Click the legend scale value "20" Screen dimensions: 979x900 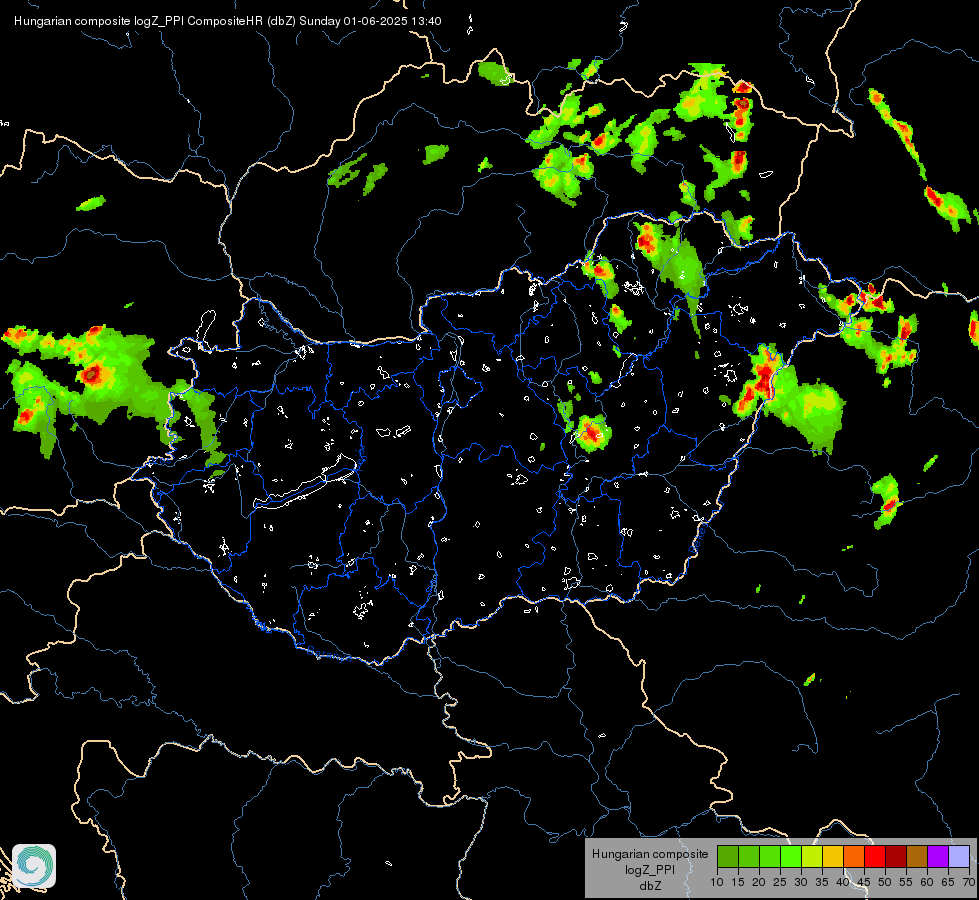click(x=759, y=882)
